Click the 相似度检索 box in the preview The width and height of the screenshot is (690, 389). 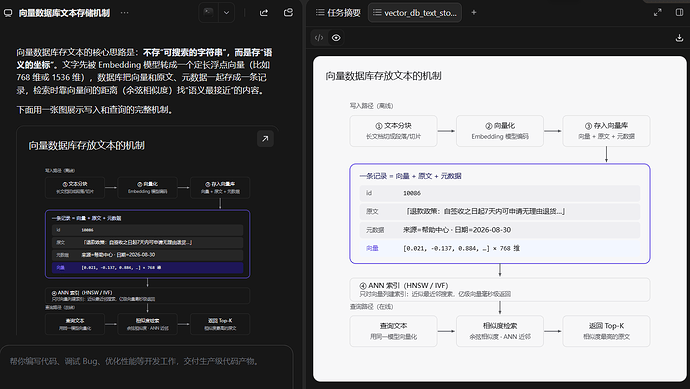coord(500,331)
